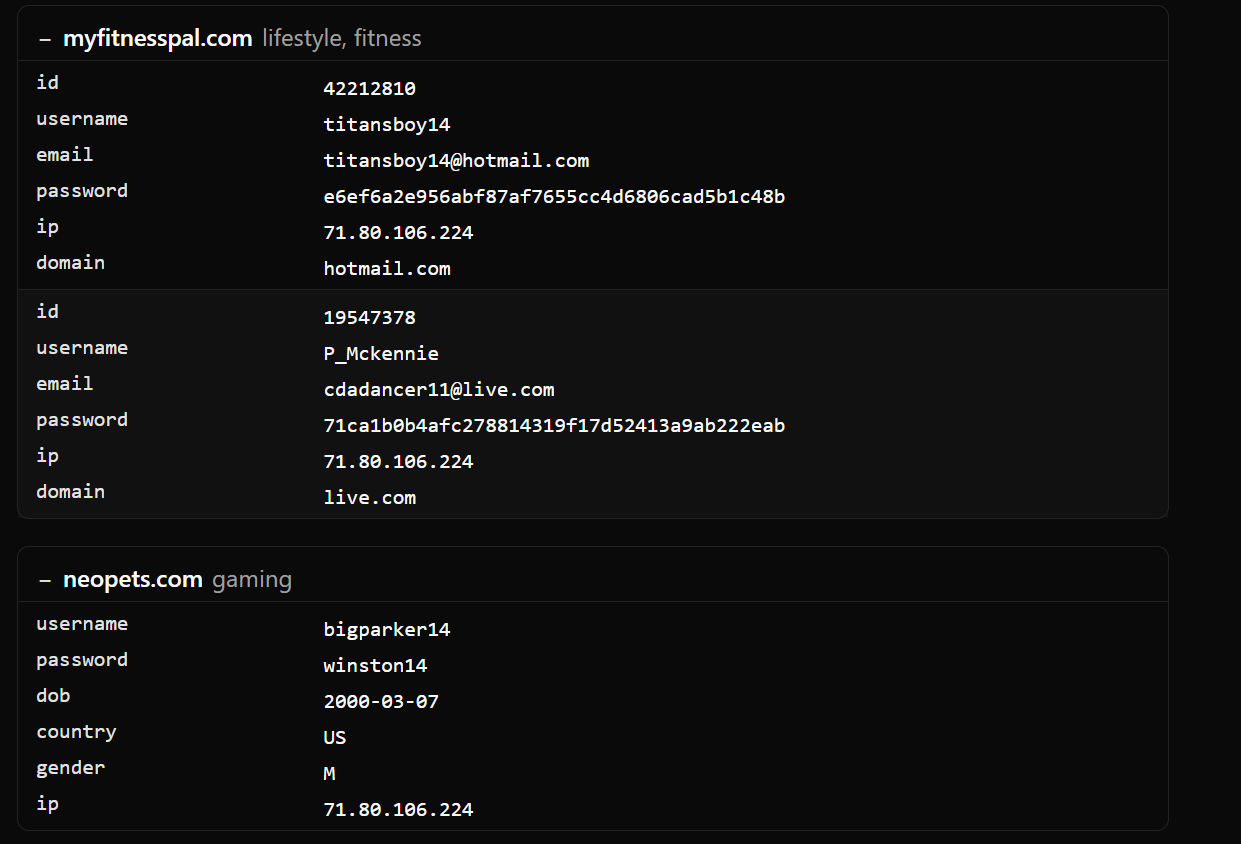This screenshot has height=844, width=1241.
Task: Click the hotmail.com domain value
Action: (x=386, y=269)
